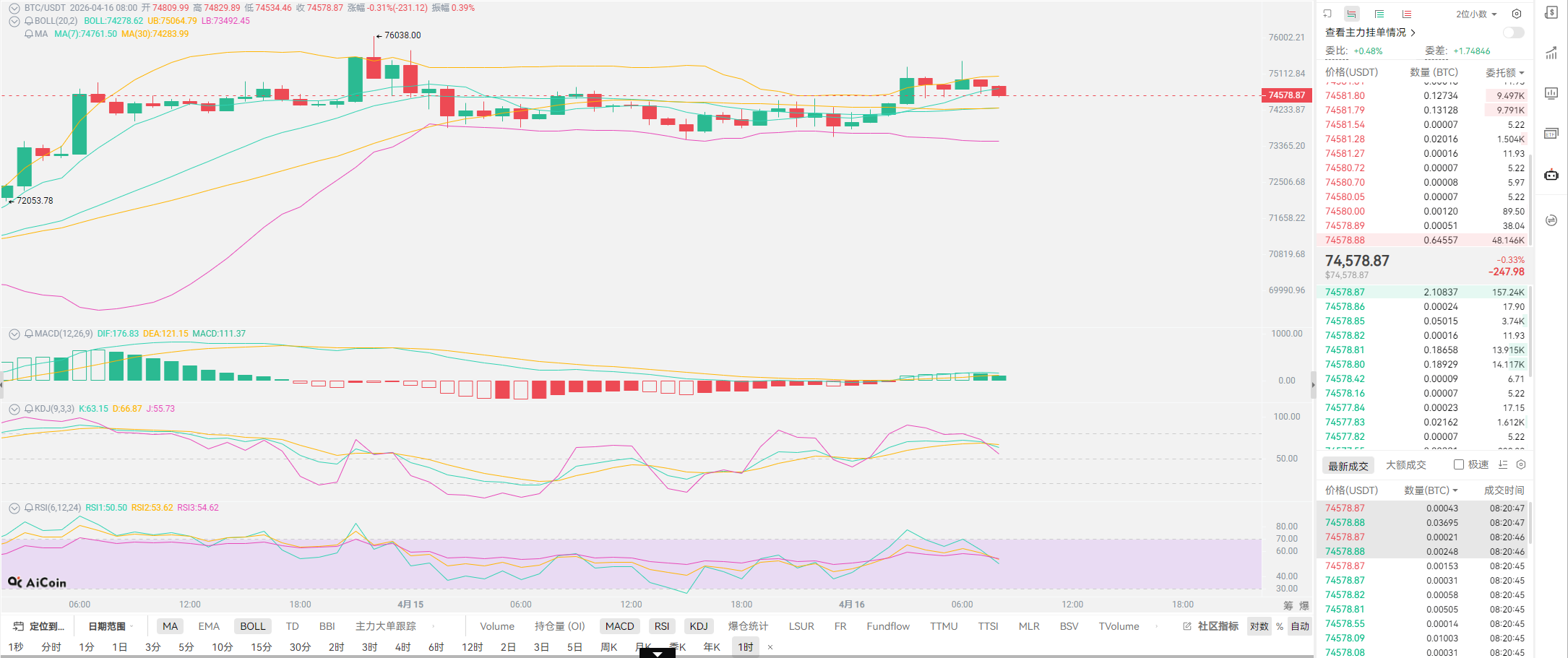Select the sell-orders-only order book view icon
The width and height of the screenshot is (1568, 658).
(1407, 14)
